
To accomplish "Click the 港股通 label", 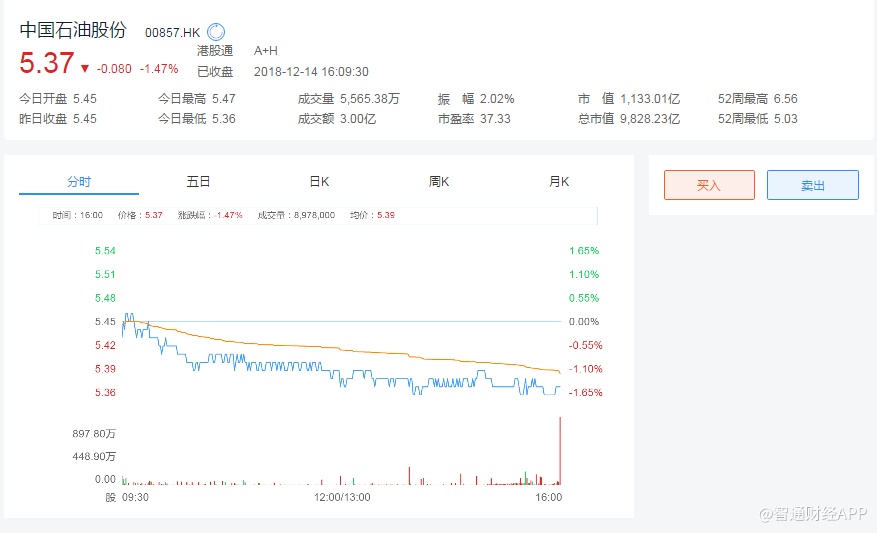I will coord(215,51).
